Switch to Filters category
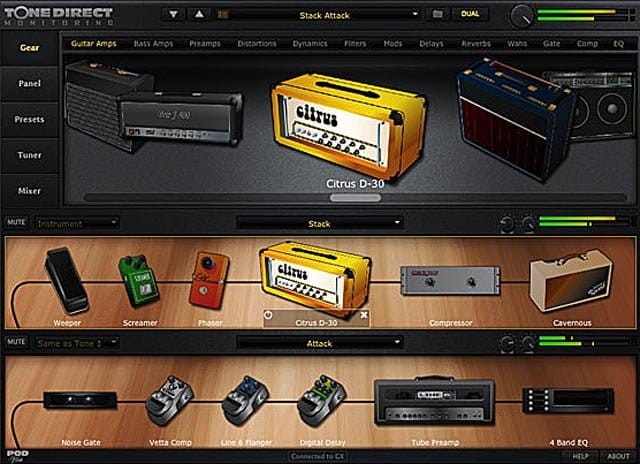 tap(355, 44)
